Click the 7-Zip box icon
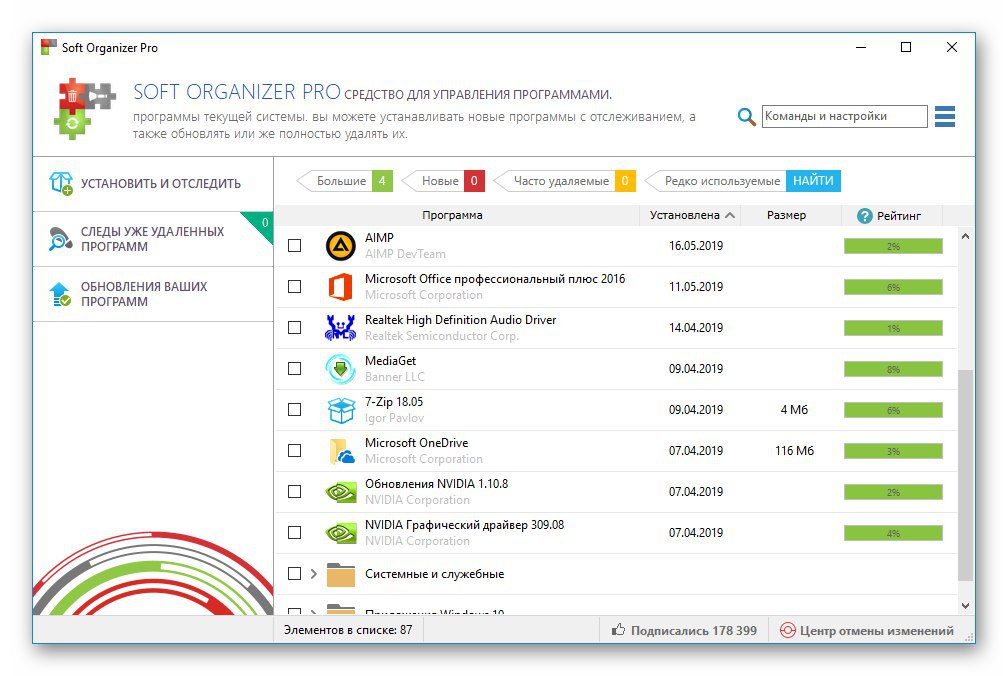This screenshot has height=676, width=1008. 341,410
